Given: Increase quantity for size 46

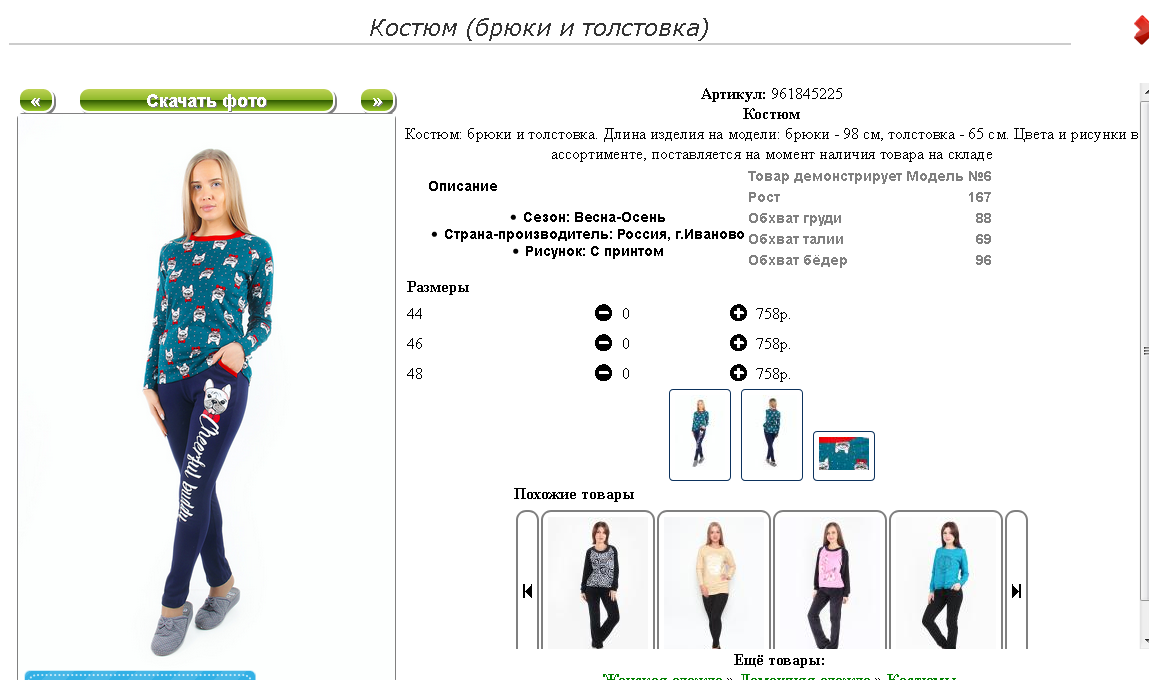Looking at the screenshot, I should click(x=738, y=343).
